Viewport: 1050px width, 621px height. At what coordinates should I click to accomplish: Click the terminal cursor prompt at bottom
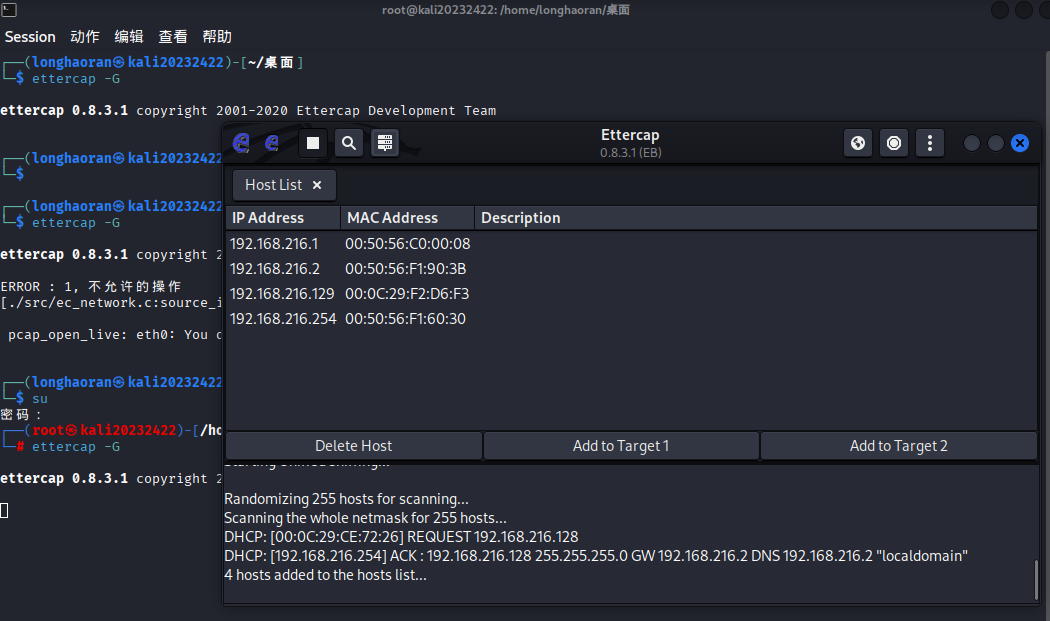4,510
